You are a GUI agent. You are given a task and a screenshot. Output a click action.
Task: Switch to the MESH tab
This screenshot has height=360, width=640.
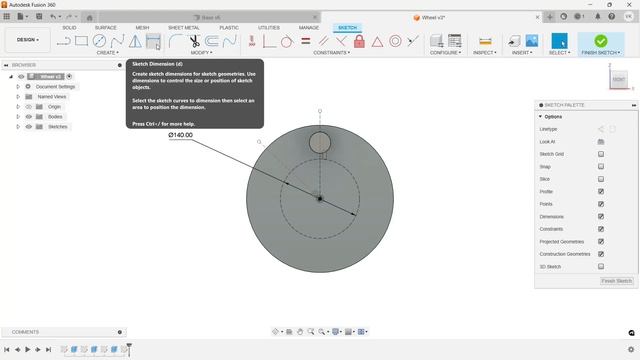(x=142, y=27)
